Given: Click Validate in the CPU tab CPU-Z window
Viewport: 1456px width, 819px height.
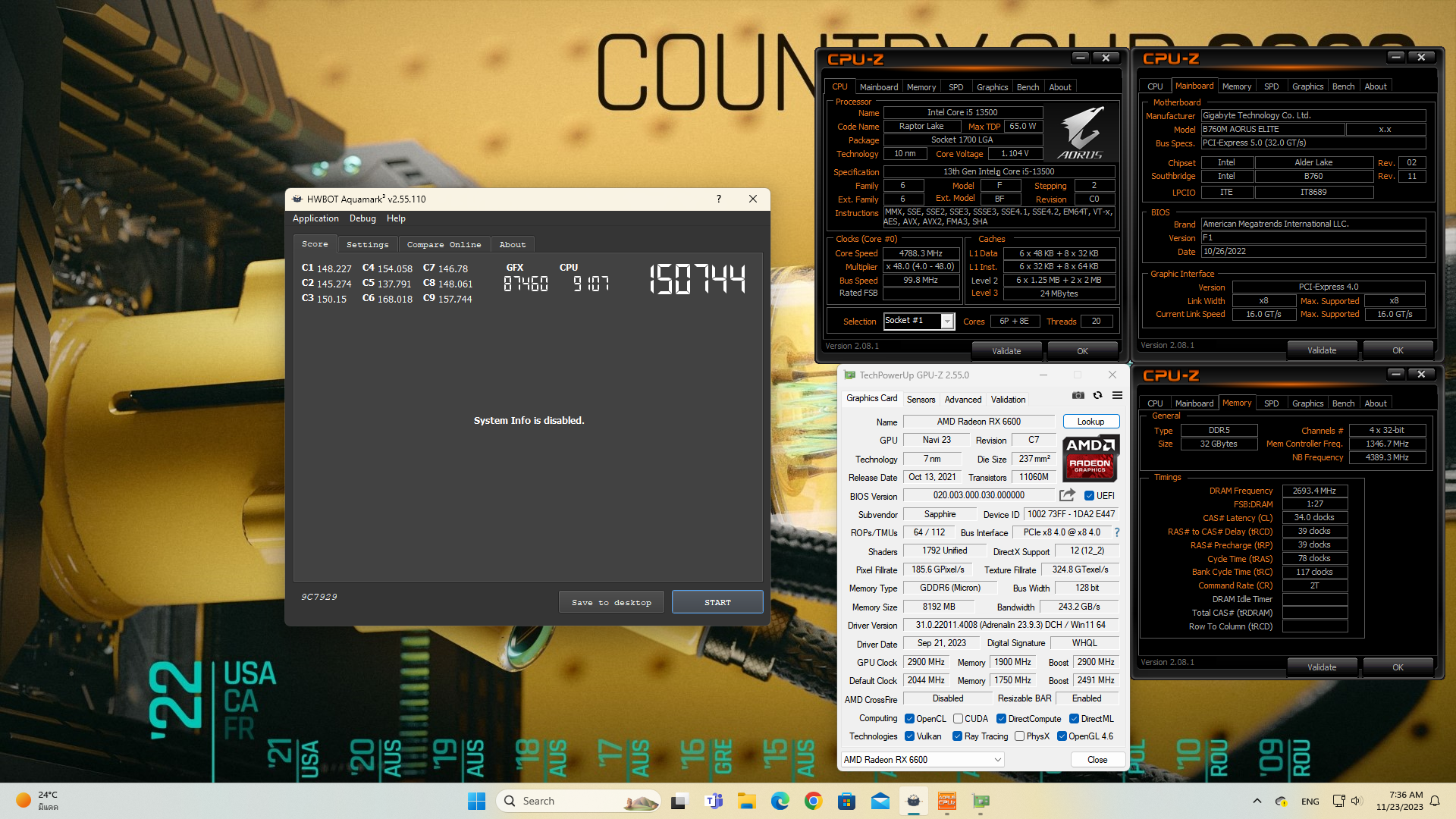Looking at the screenshot, I should (1006, 351).
